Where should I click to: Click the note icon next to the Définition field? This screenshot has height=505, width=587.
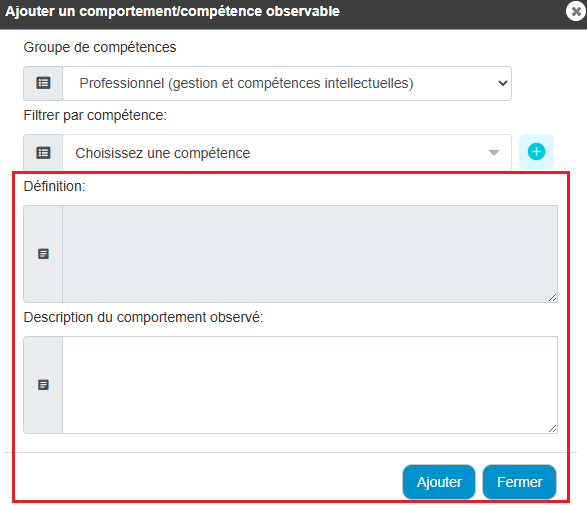pyautogui.click(x=43, y=254)
